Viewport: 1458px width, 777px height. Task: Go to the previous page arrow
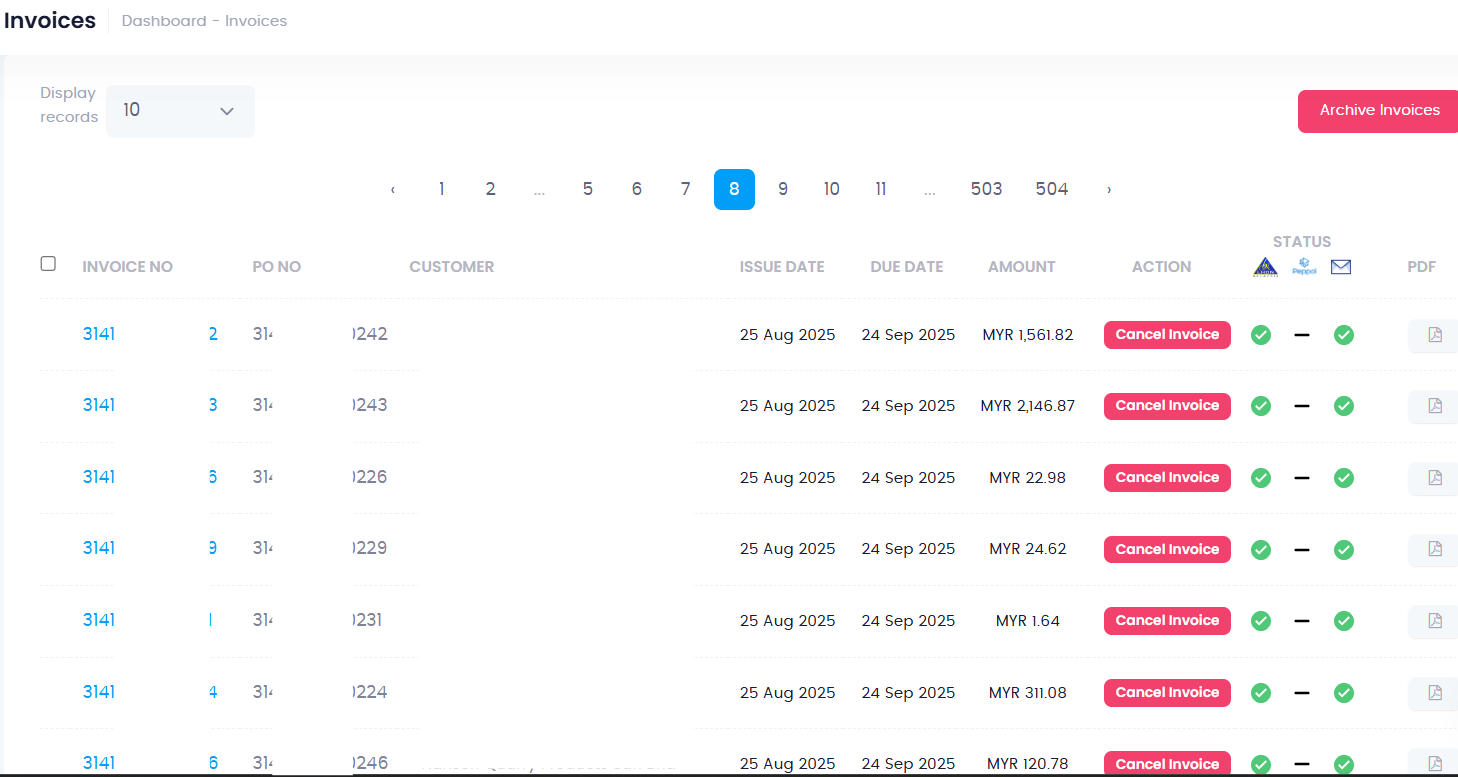(393, 190)
